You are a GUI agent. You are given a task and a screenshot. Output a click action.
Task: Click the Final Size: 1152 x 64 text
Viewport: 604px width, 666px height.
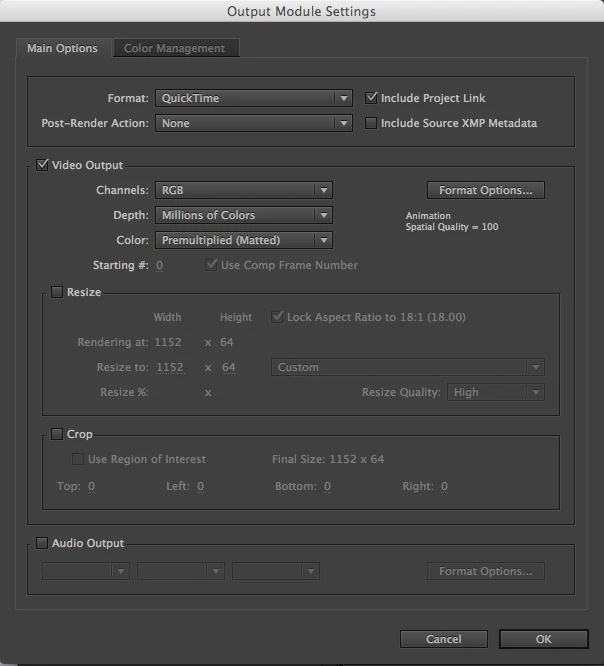point(328,459)
